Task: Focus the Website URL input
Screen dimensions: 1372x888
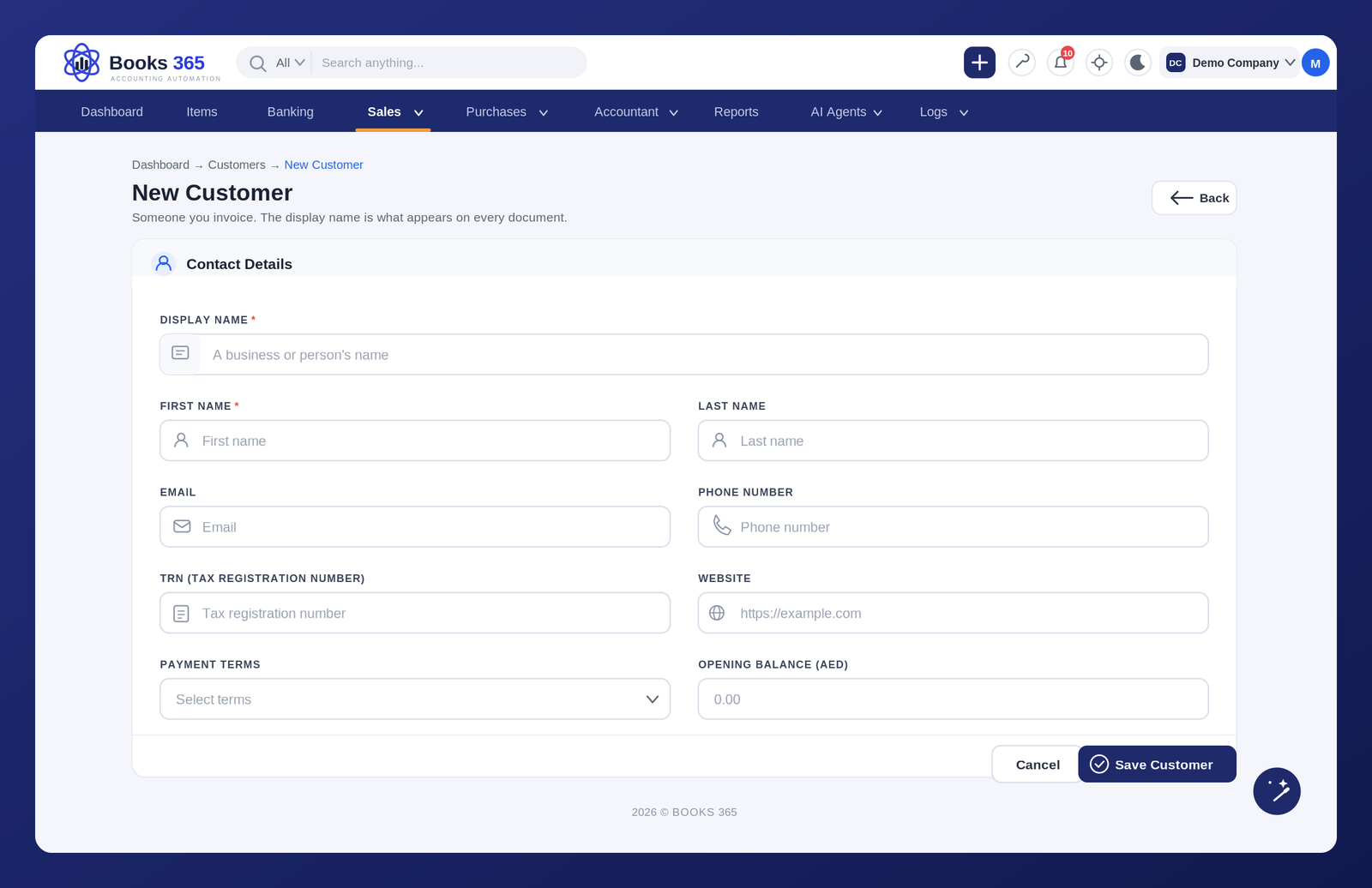Action: [954, 613]
